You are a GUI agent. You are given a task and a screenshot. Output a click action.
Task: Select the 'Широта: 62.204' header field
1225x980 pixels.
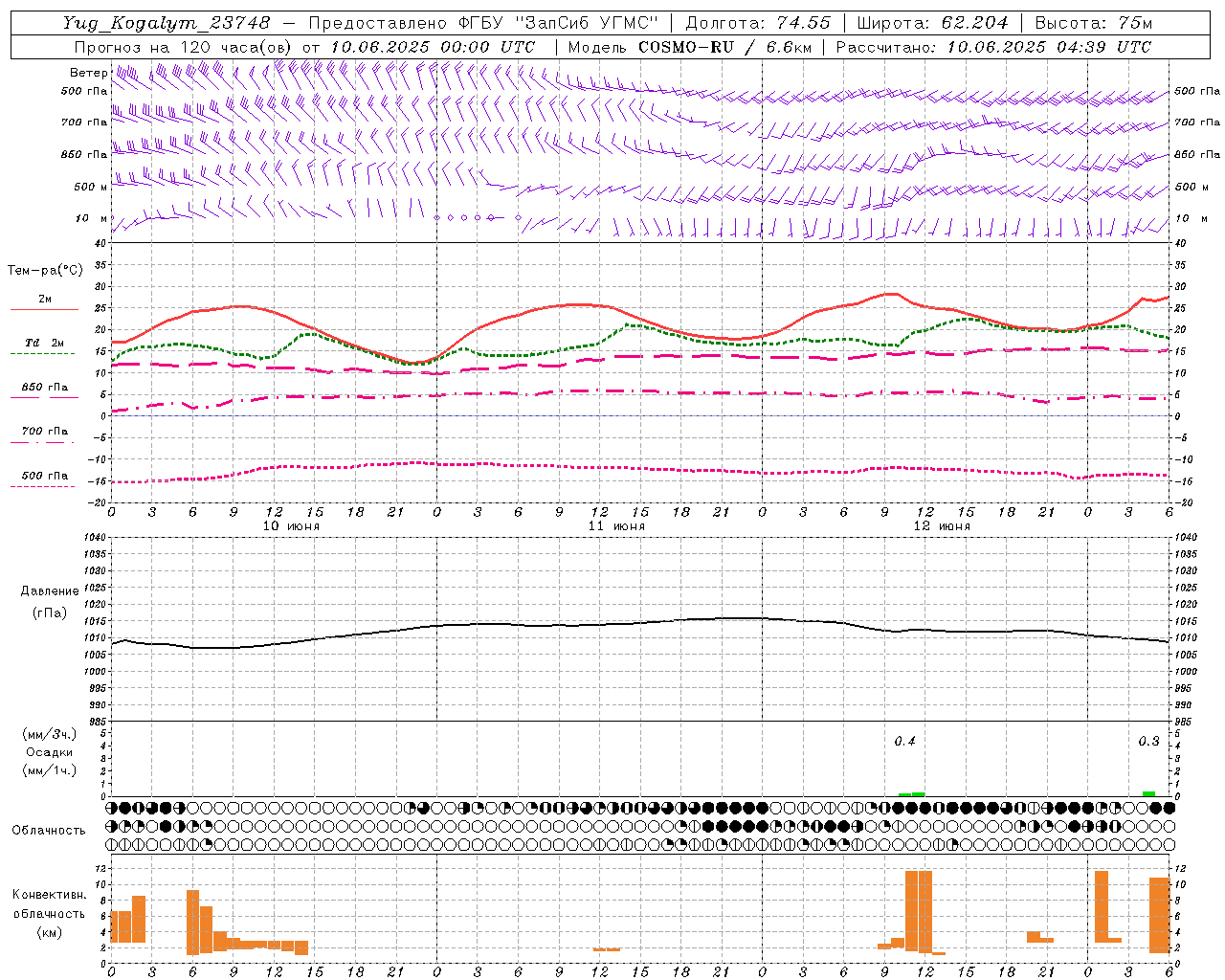pyautogui.click(x=932, y=22)
